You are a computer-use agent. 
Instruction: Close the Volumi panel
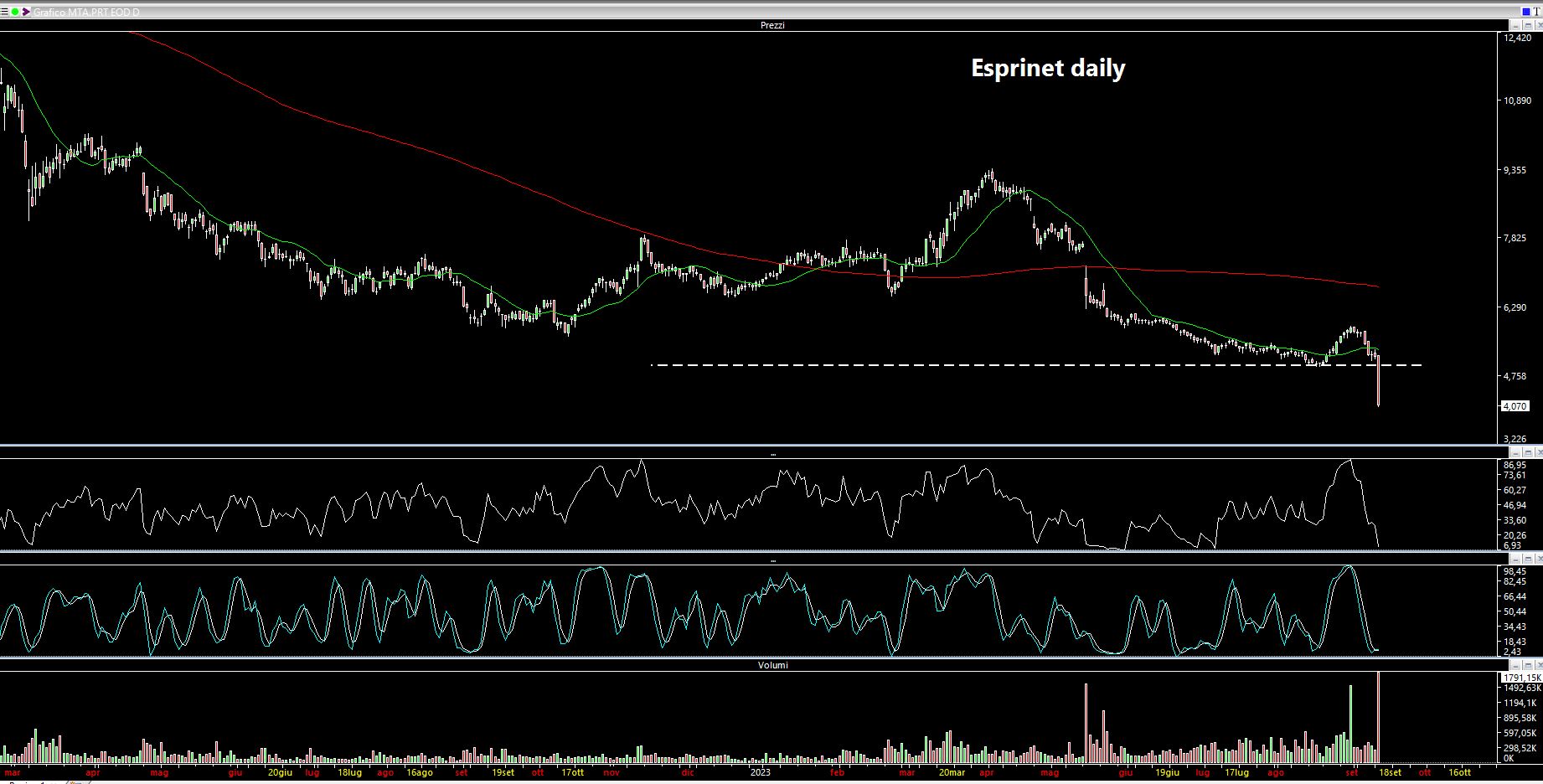coord(1540,665)
